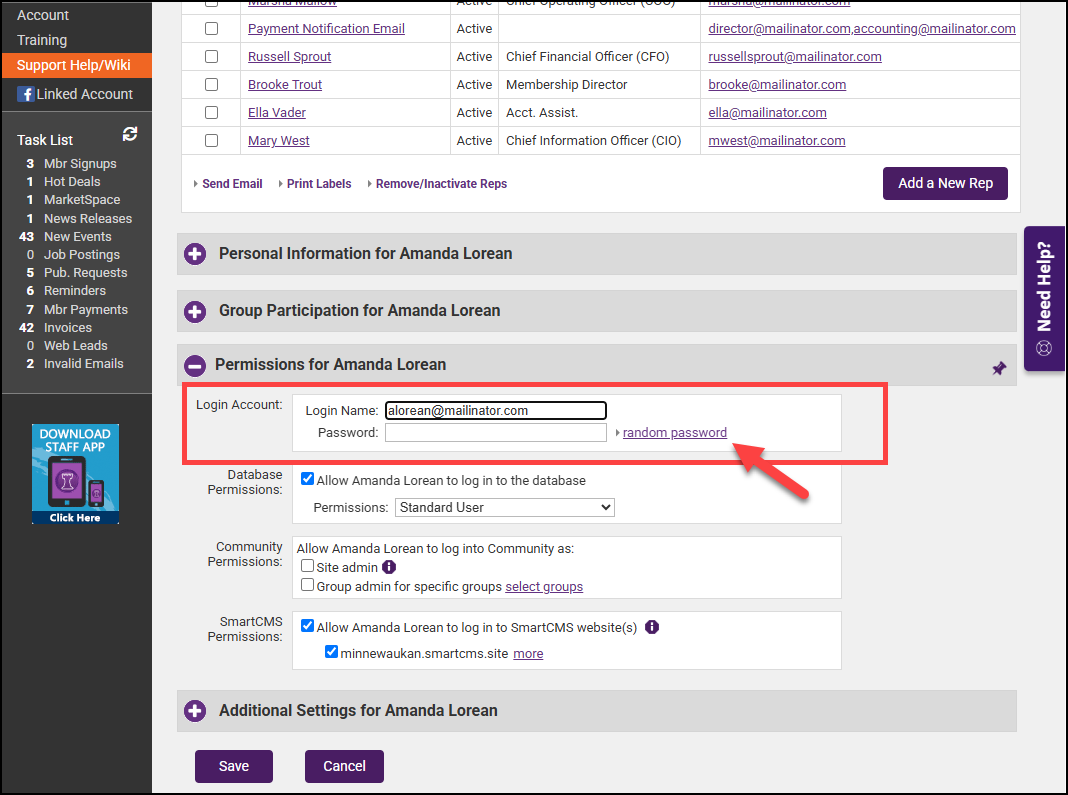Open the Training menu item
Image resolution: width=1068 pixels, height=795 pixels.
click(x=42, y=40)
